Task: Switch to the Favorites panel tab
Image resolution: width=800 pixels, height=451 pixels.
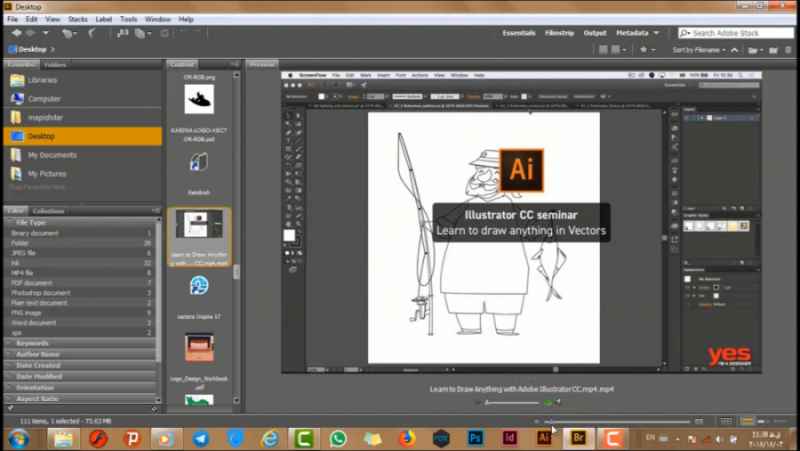Action: click(21, 65)
